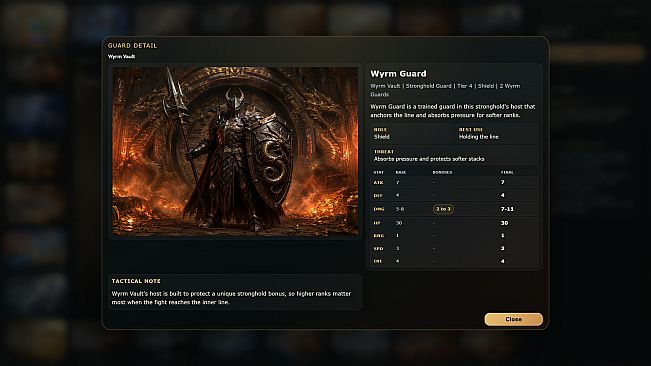Click the HP stat row label

click(377, 223)
